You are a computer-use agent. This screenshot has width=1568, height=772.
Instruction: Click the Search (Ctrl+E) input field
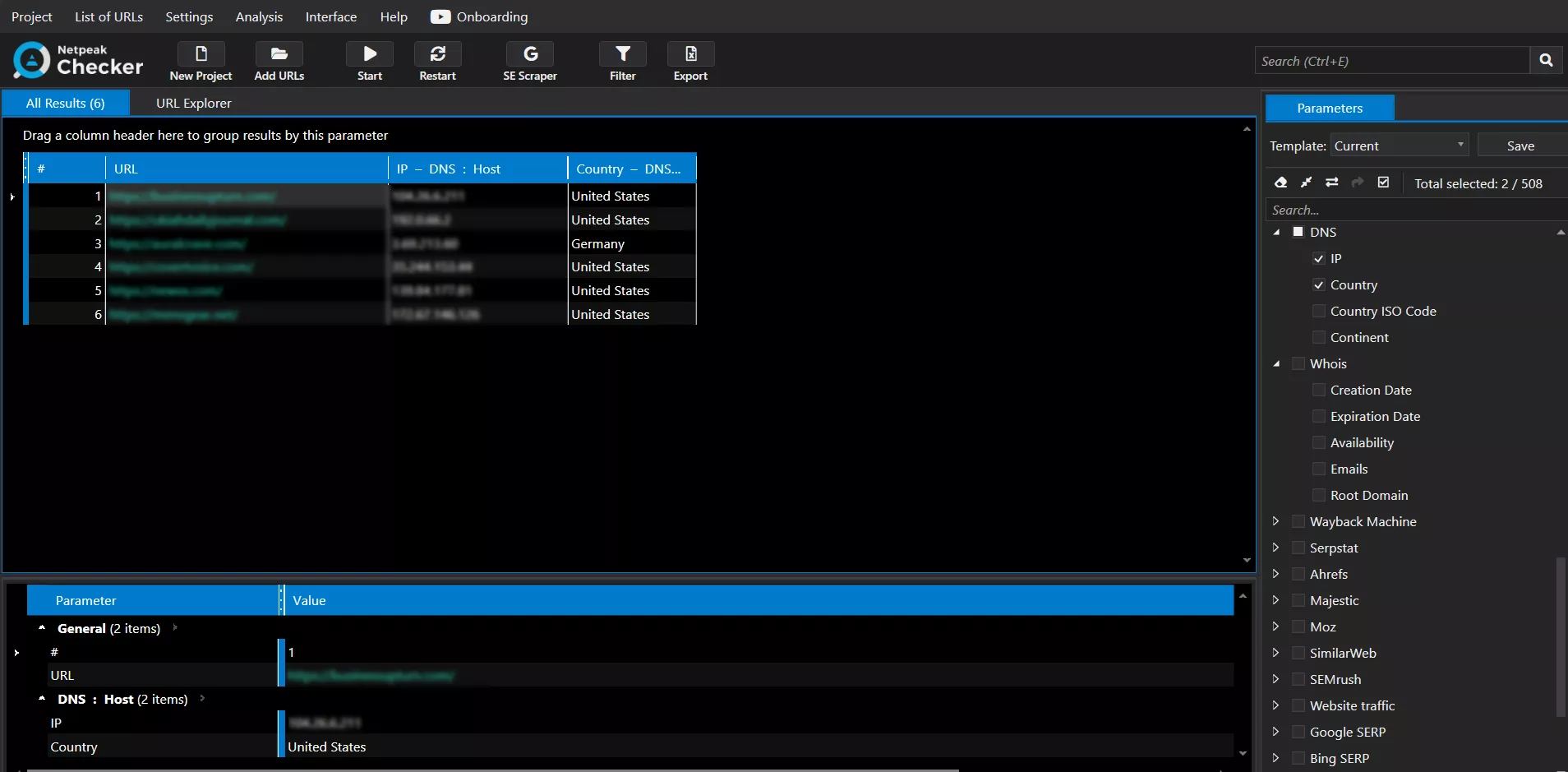tap(1392, 60)
